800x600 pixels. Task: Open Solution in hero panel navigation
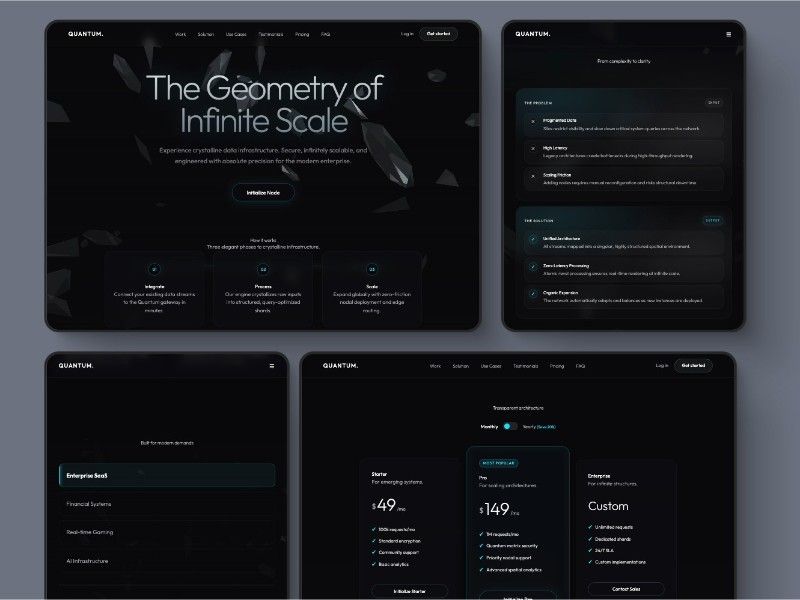pos(206,34)
